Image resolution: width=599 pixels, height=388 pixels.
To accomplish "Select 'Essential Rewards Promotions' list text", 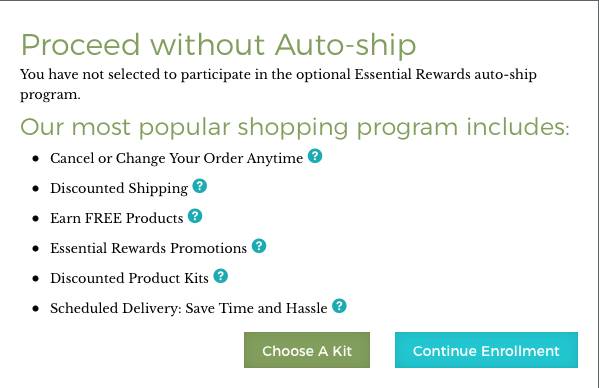I will (x=148, y=248).
